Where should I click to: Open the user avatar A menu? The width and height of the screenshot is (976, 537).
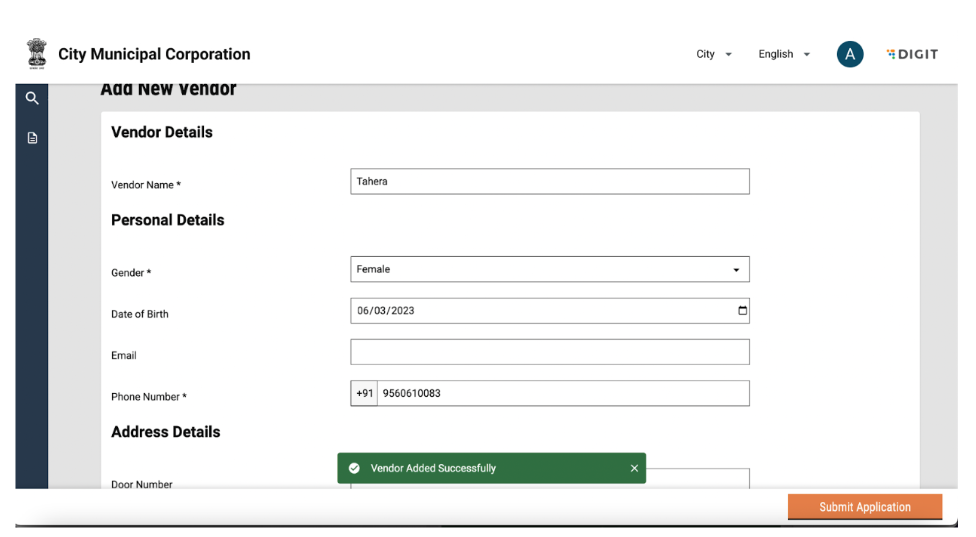click(x=849, y=54)
